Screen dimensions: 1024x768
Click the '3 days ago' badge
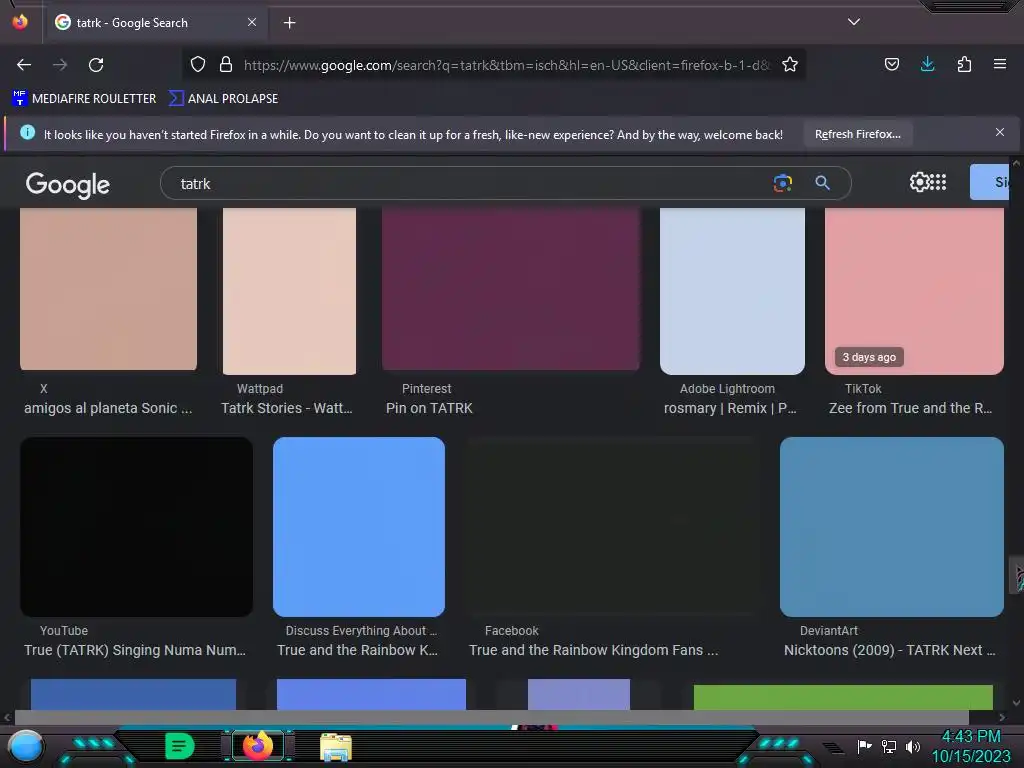[x=869, y=357]
